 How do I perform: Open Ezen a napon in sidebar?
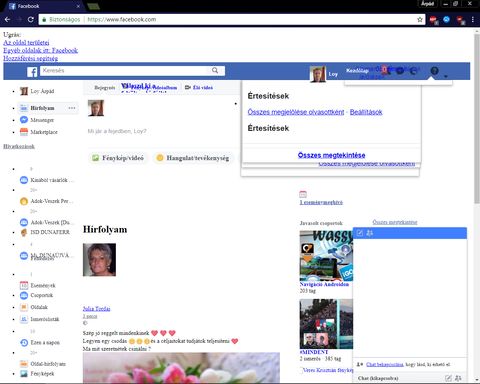click(x=40, y=342)
